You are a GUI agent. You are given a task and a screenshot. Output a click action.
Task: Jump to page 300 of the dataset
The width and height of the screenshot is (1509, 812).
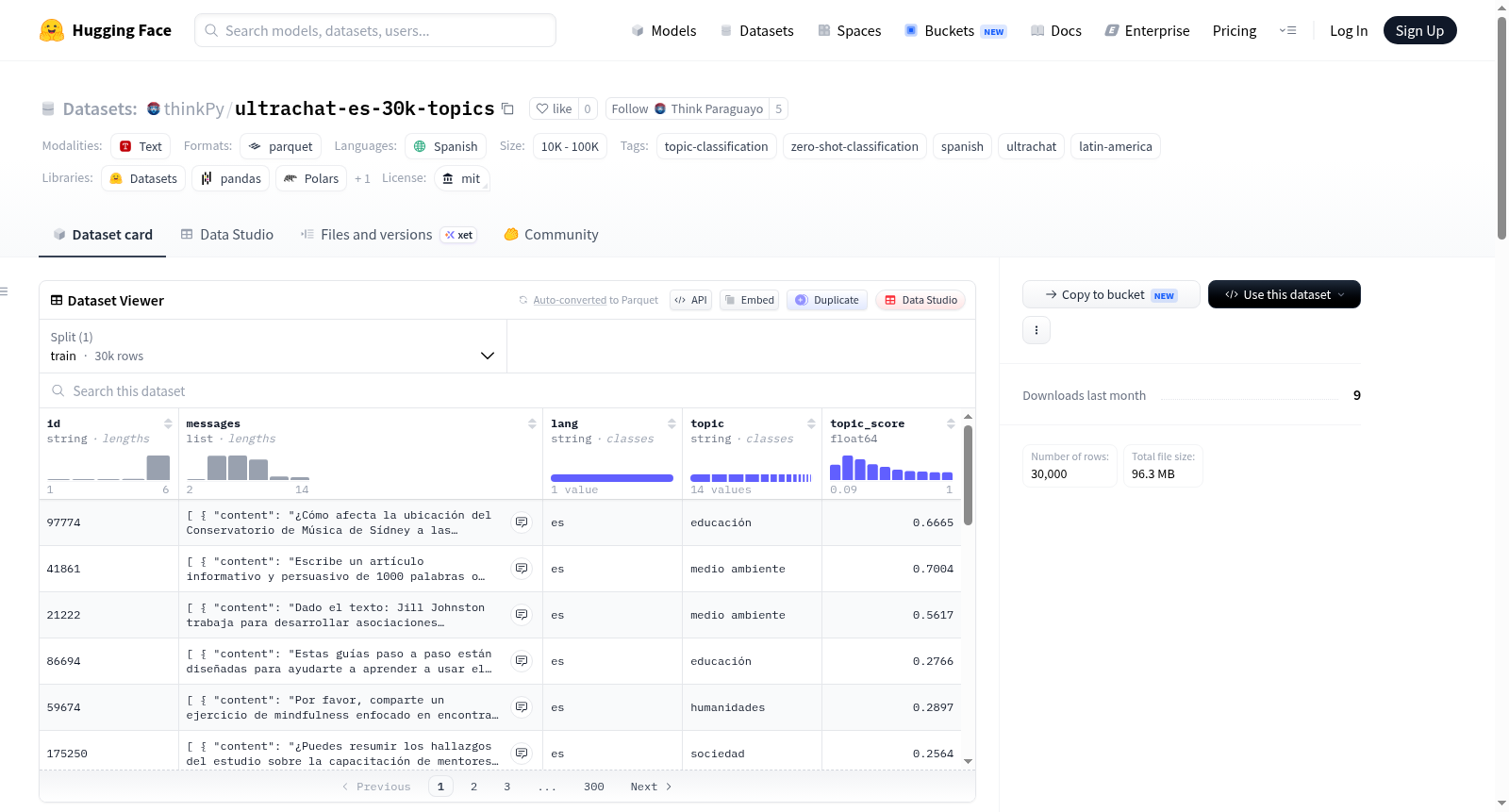(x=593, y=787)
